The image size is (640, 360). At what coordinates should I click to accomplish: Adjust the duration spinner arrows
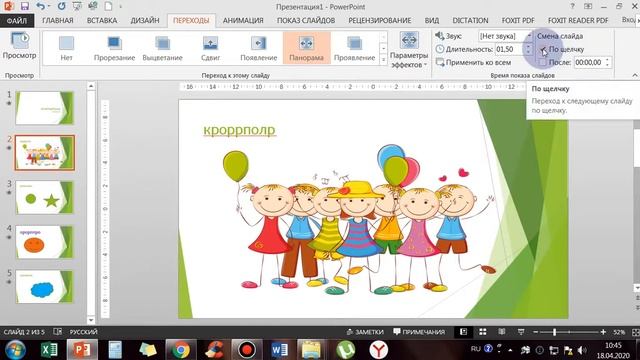tap(529, 49)
